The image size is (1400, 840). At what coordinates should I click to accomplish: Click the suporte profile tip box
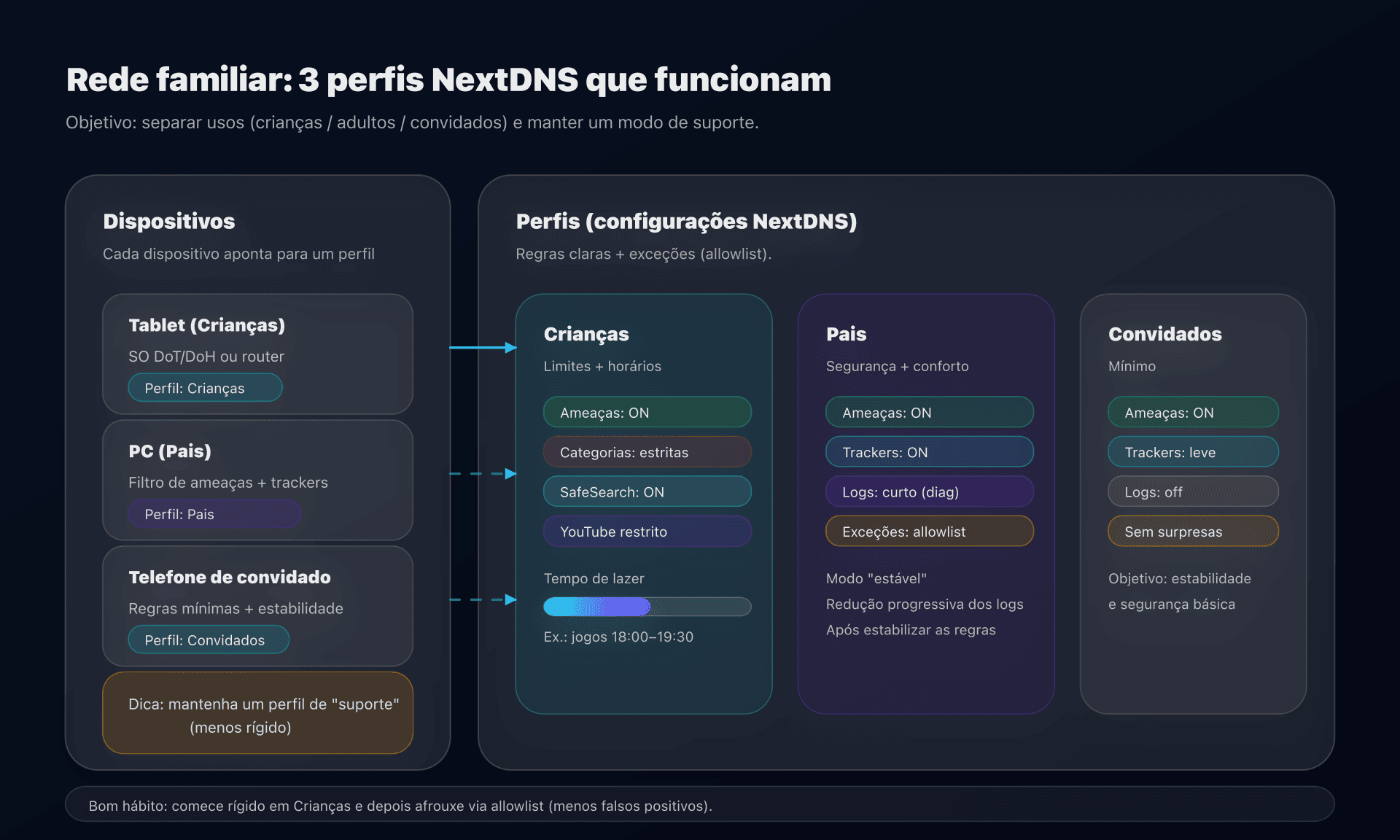coord(257,712)
